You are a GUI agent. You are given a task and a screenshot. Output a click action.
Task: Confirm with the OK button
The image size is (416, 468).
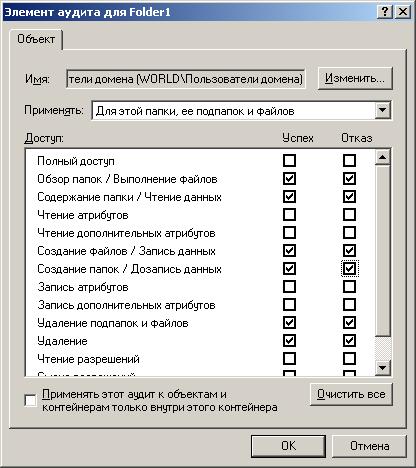(288, 446)
